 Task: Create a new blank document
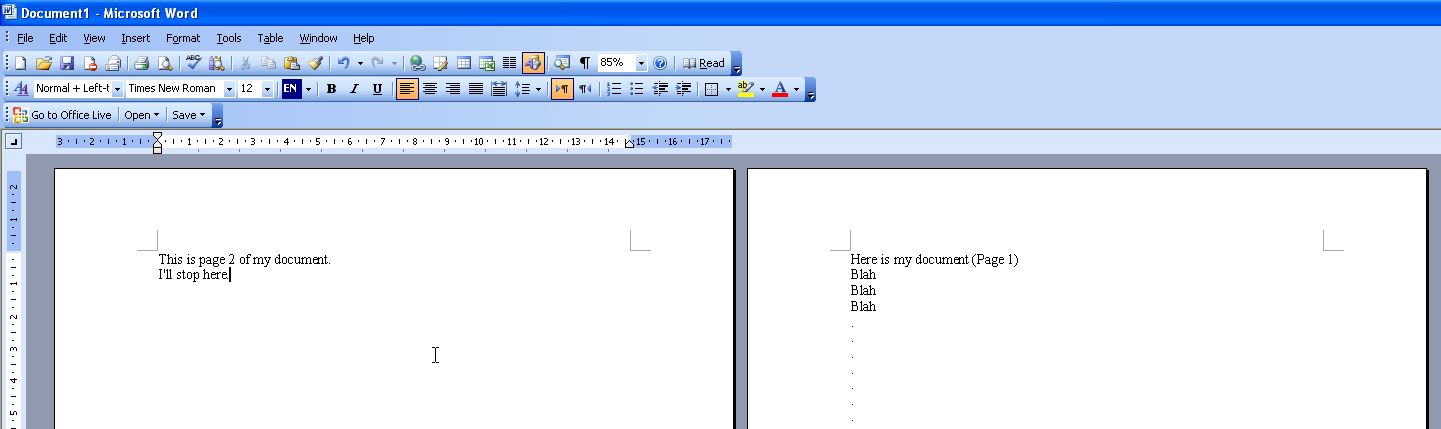pyautogui.click(x=20, y=63)
